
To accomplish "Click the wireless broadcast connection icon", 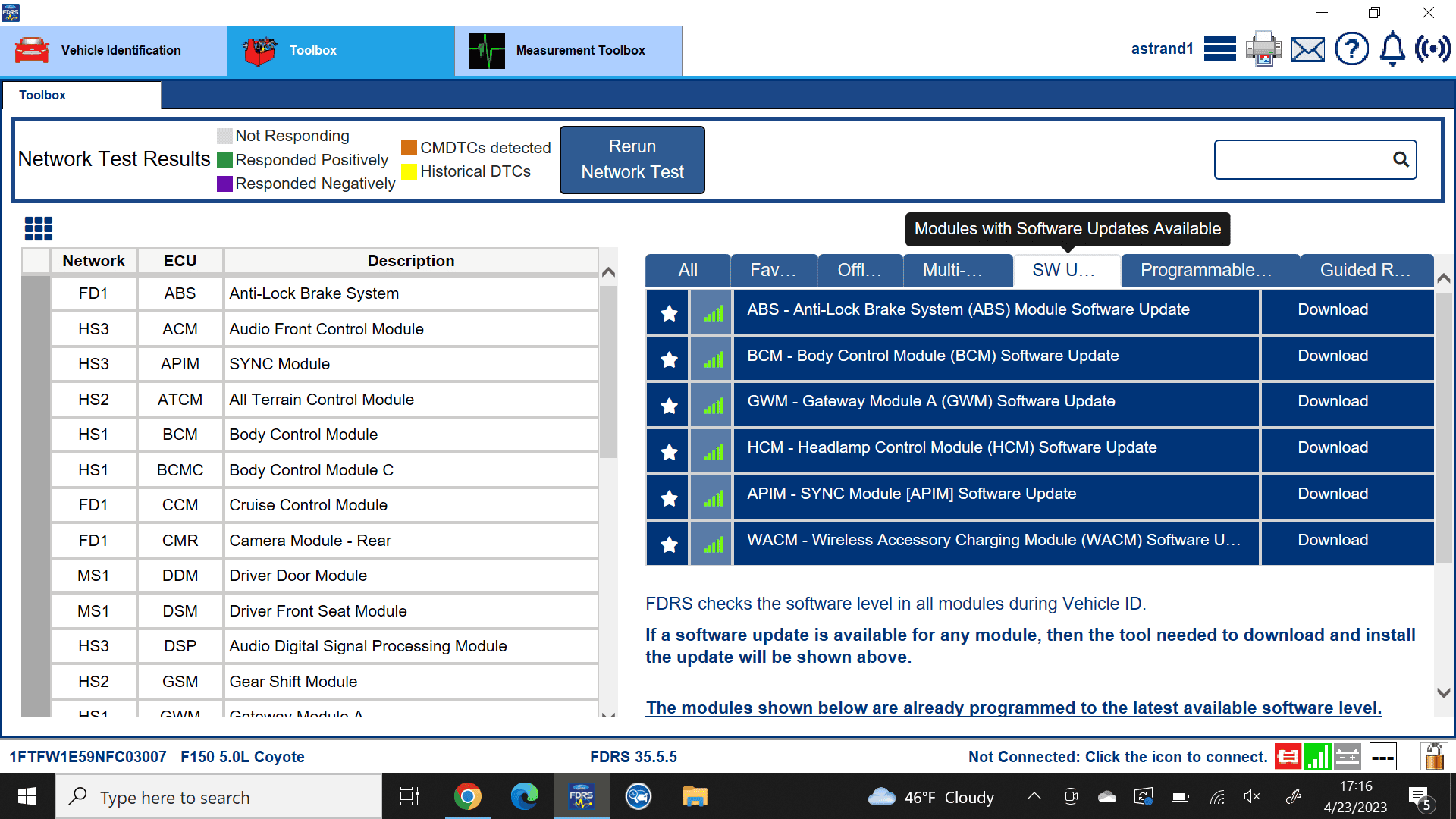I will pyautogui.click(x=1432, y=49).
